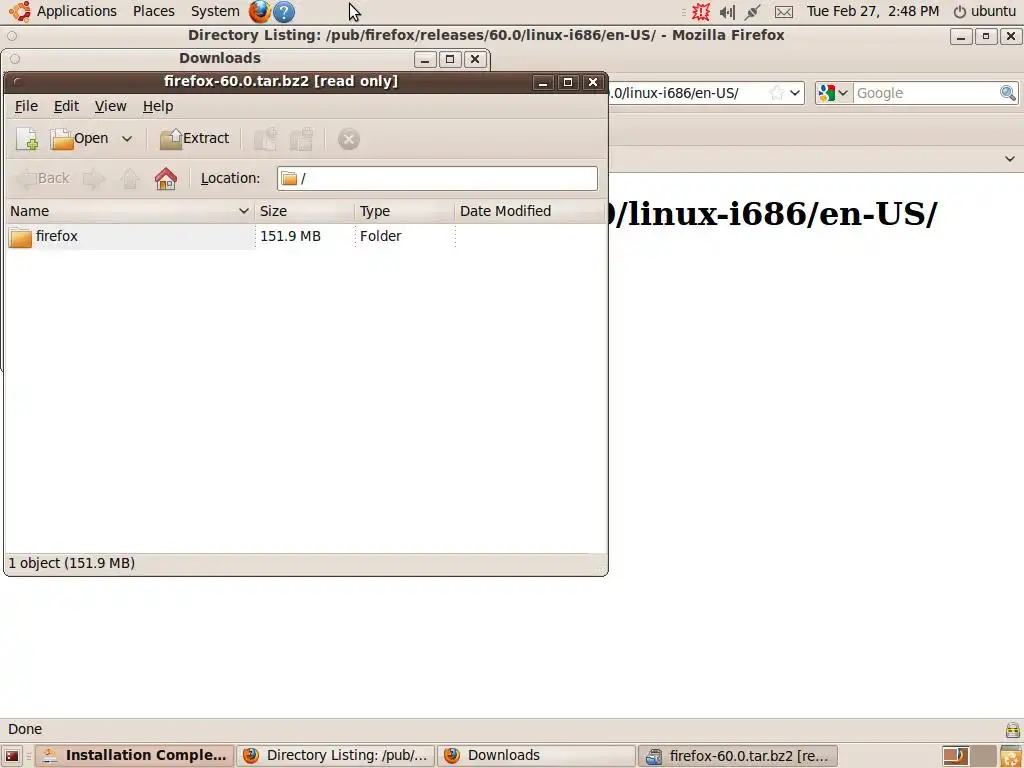
Task: Expand Firefox URL history dropdown arrow
Action: [795, 93]
